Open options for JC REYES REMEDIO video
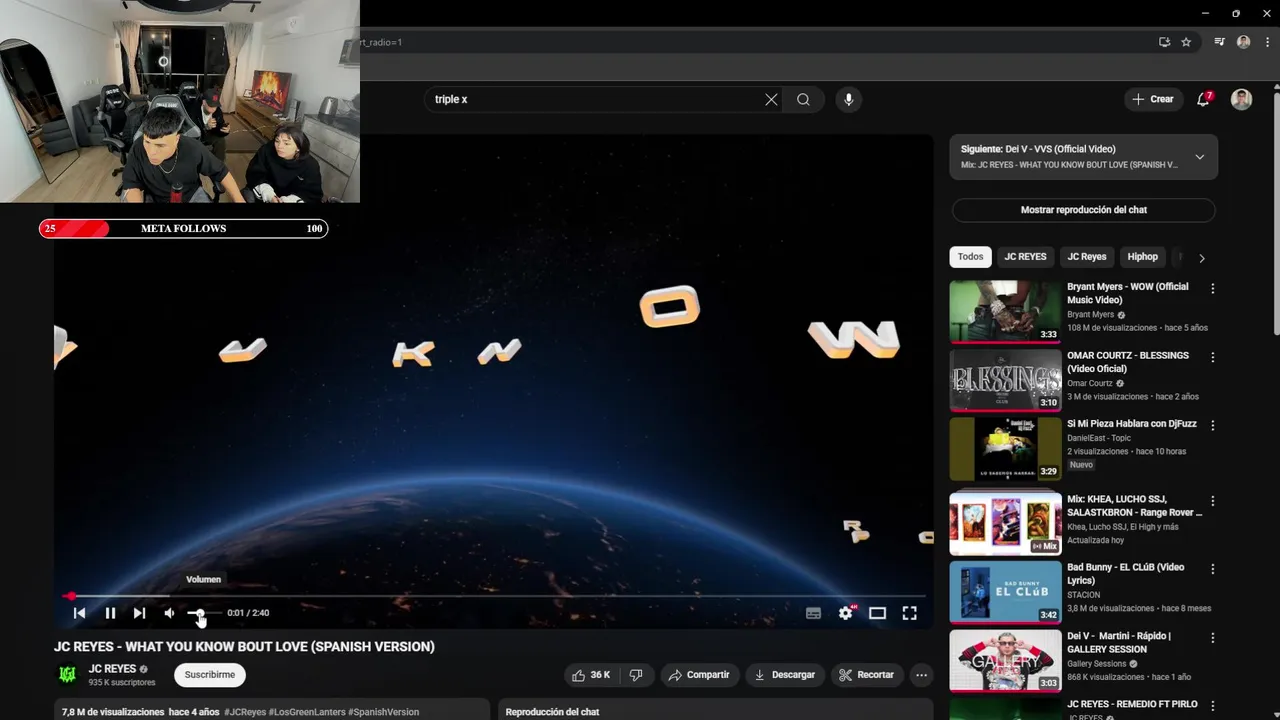1280x720 pixels. click(x=1212, y=705)
